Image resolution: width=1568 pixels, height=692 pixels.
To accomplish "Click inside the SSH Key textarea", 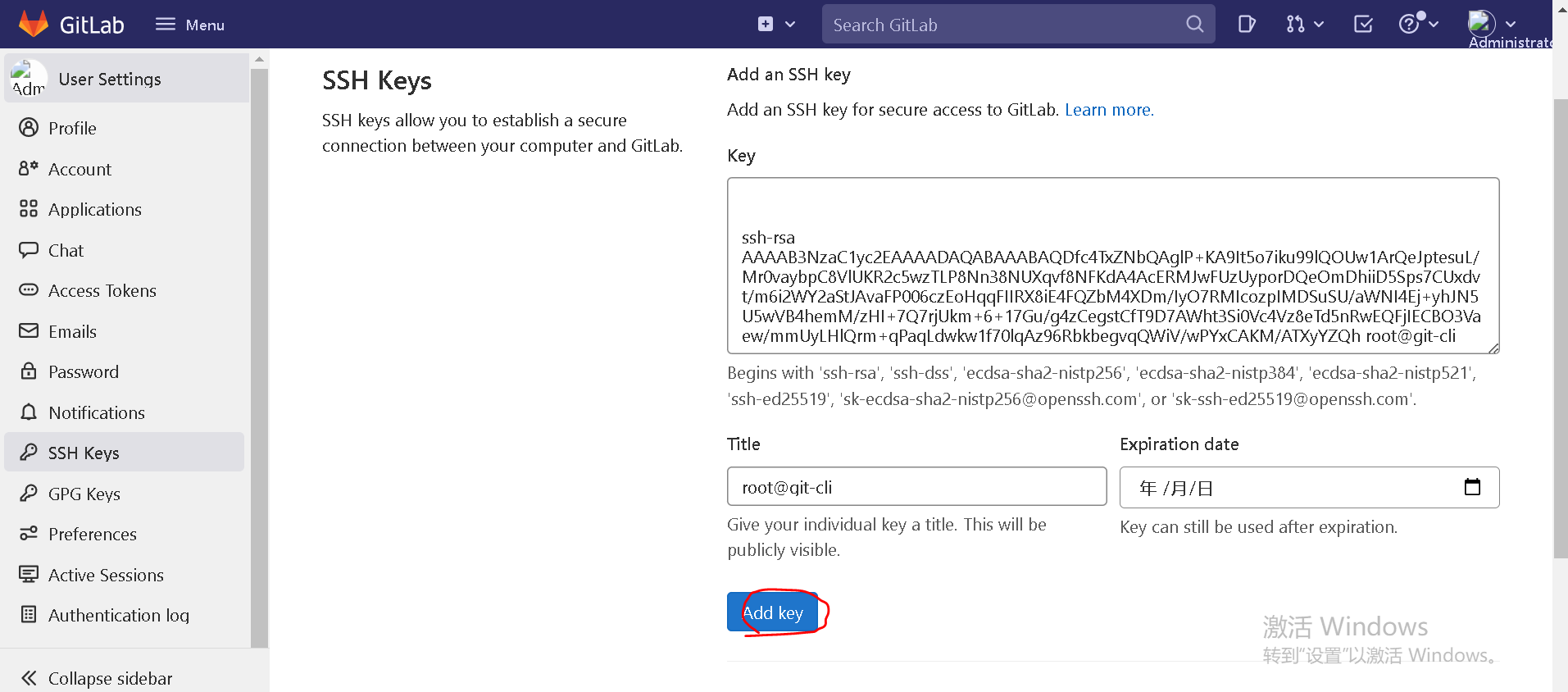I will [1113, 266].
